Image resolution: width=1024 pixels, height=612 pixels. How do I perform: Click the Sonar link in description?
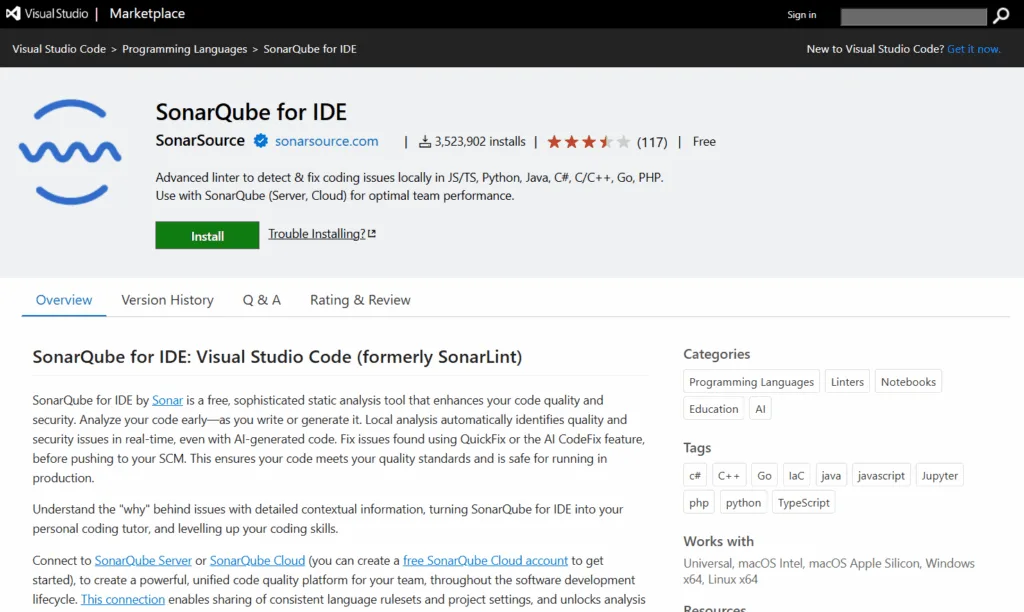[167, 400]
